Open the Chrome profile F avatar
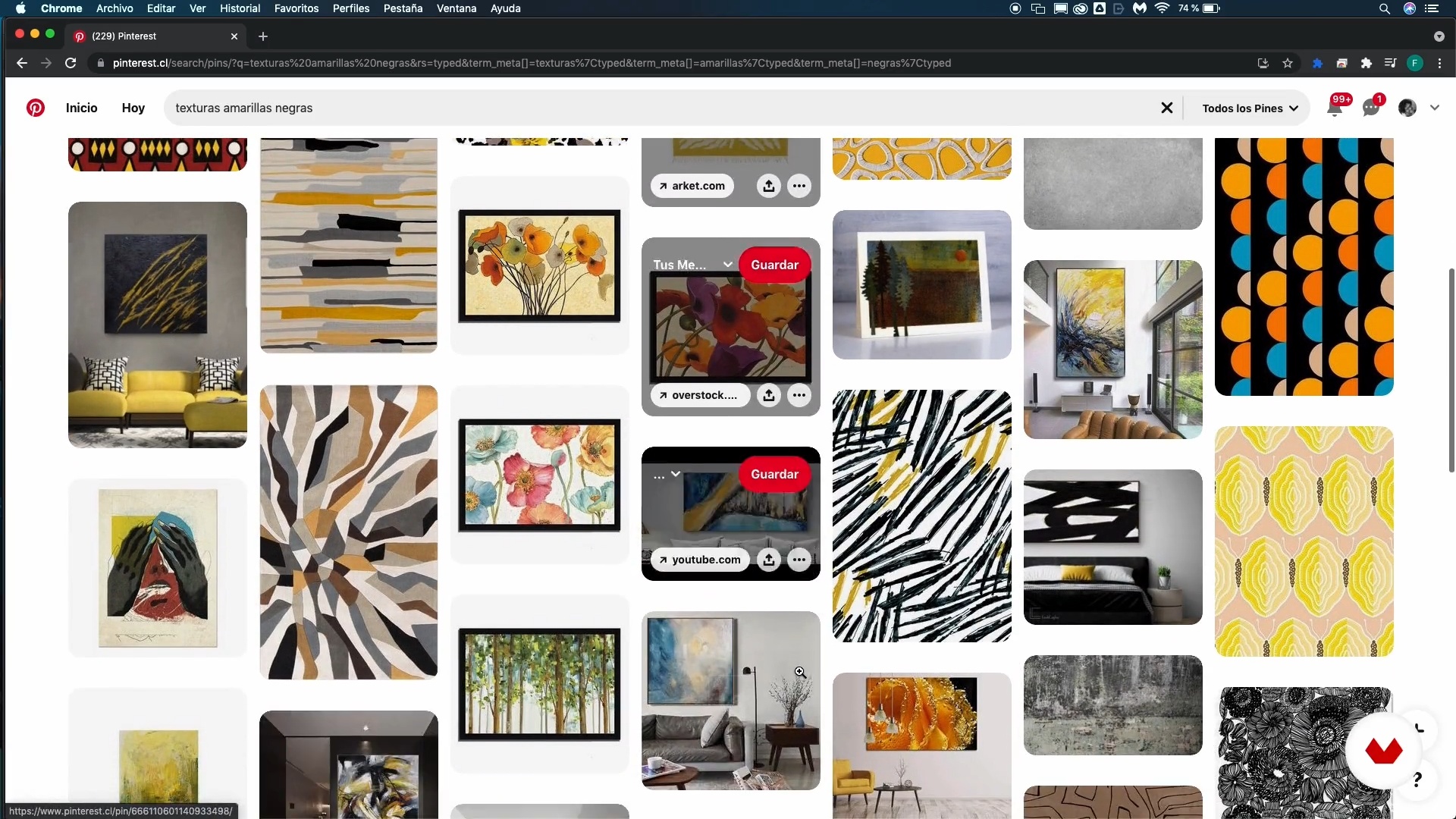 (x=1415, y=63)
